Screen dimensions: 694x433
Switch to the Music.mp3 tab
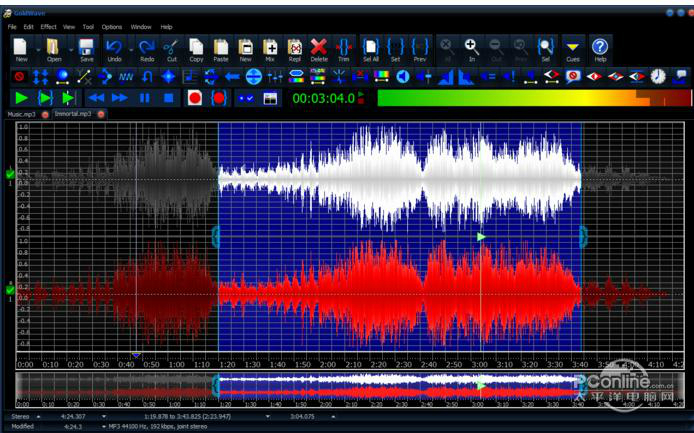point(21,114)
